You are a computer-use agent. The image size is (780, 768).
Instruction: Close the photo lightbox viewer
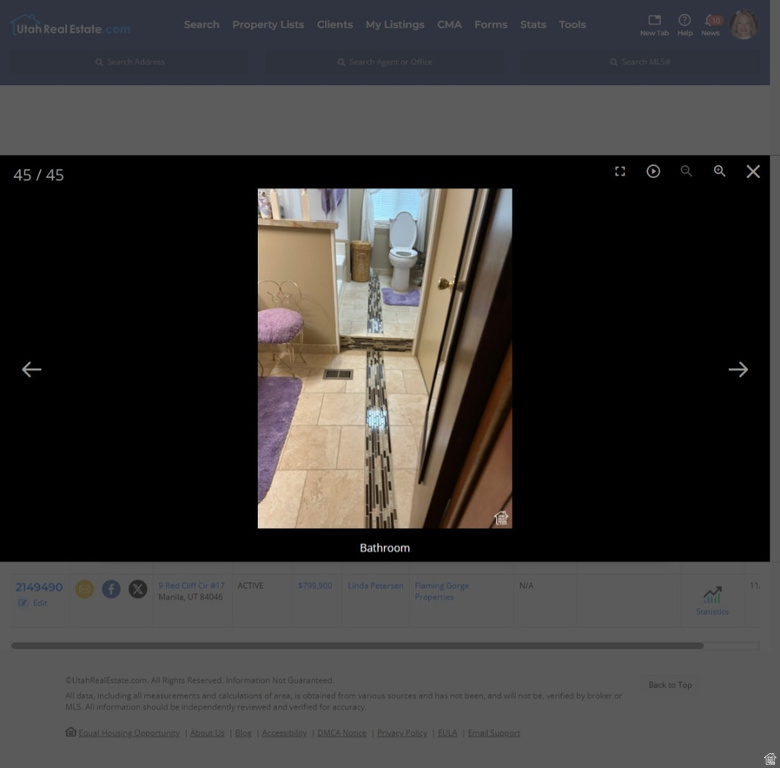[753, 171]
